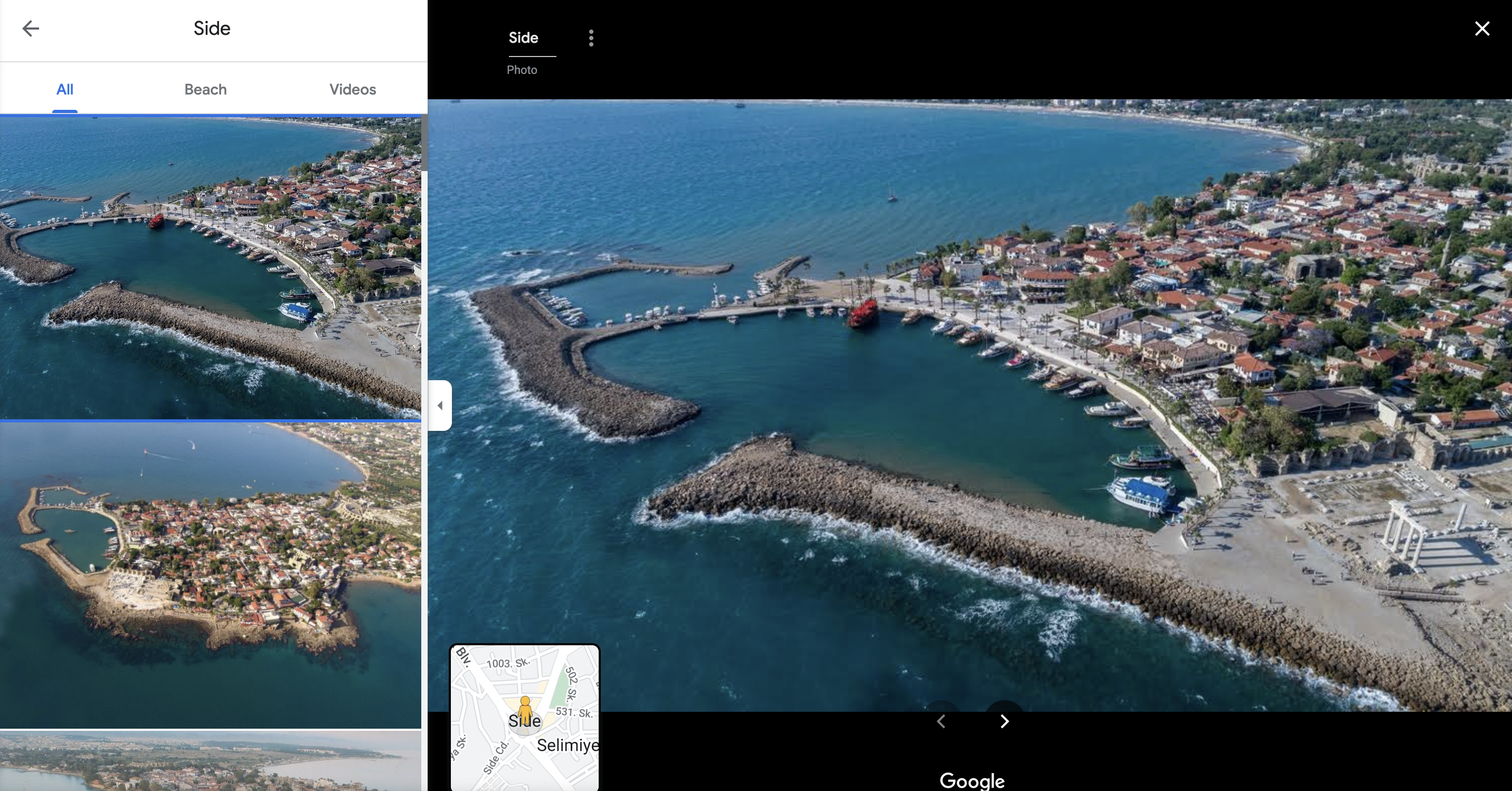
Task: Open the three-dot options menu
Action: [x=590, y=38]
